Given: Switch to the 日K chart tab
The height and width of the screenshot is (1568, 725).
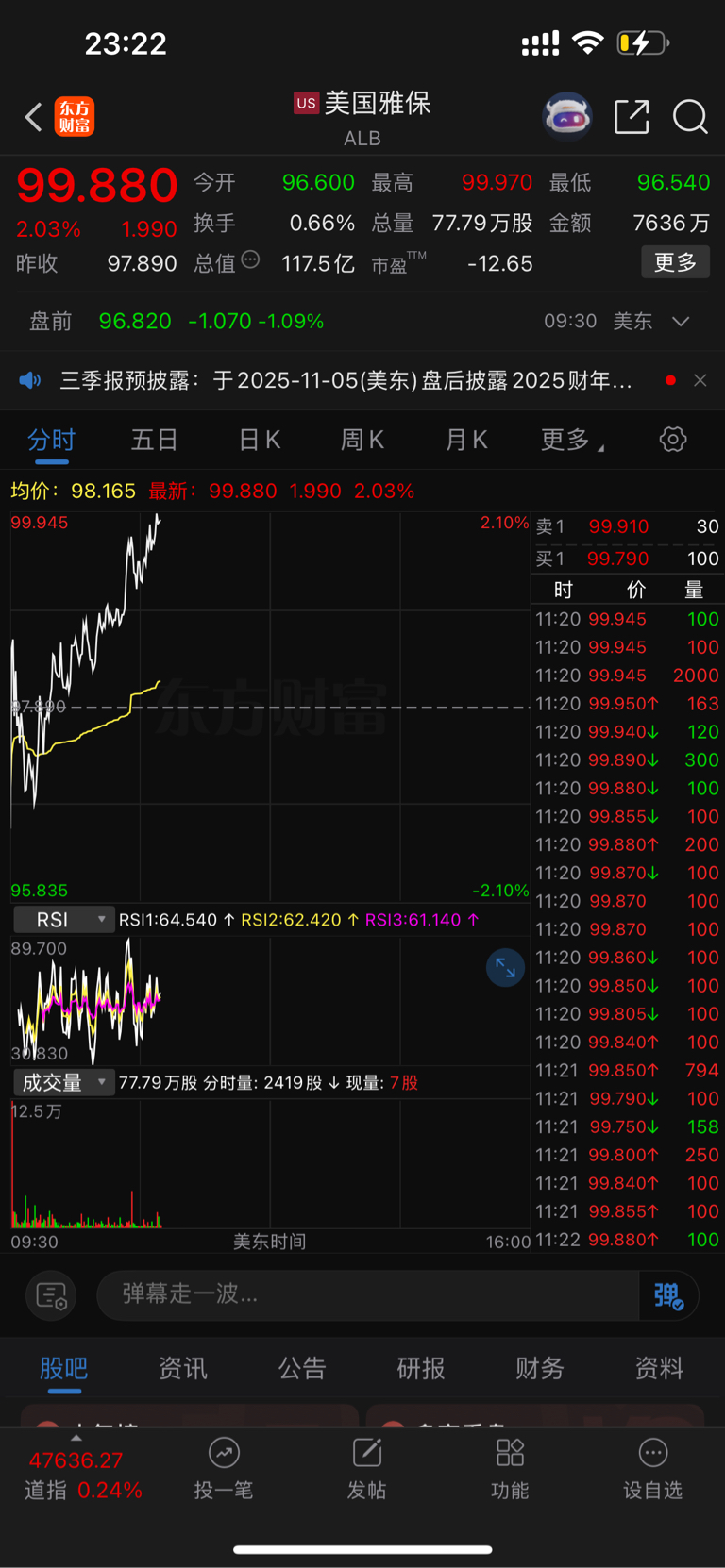Looking at the screenshot, I should click(x=260, y=440).
